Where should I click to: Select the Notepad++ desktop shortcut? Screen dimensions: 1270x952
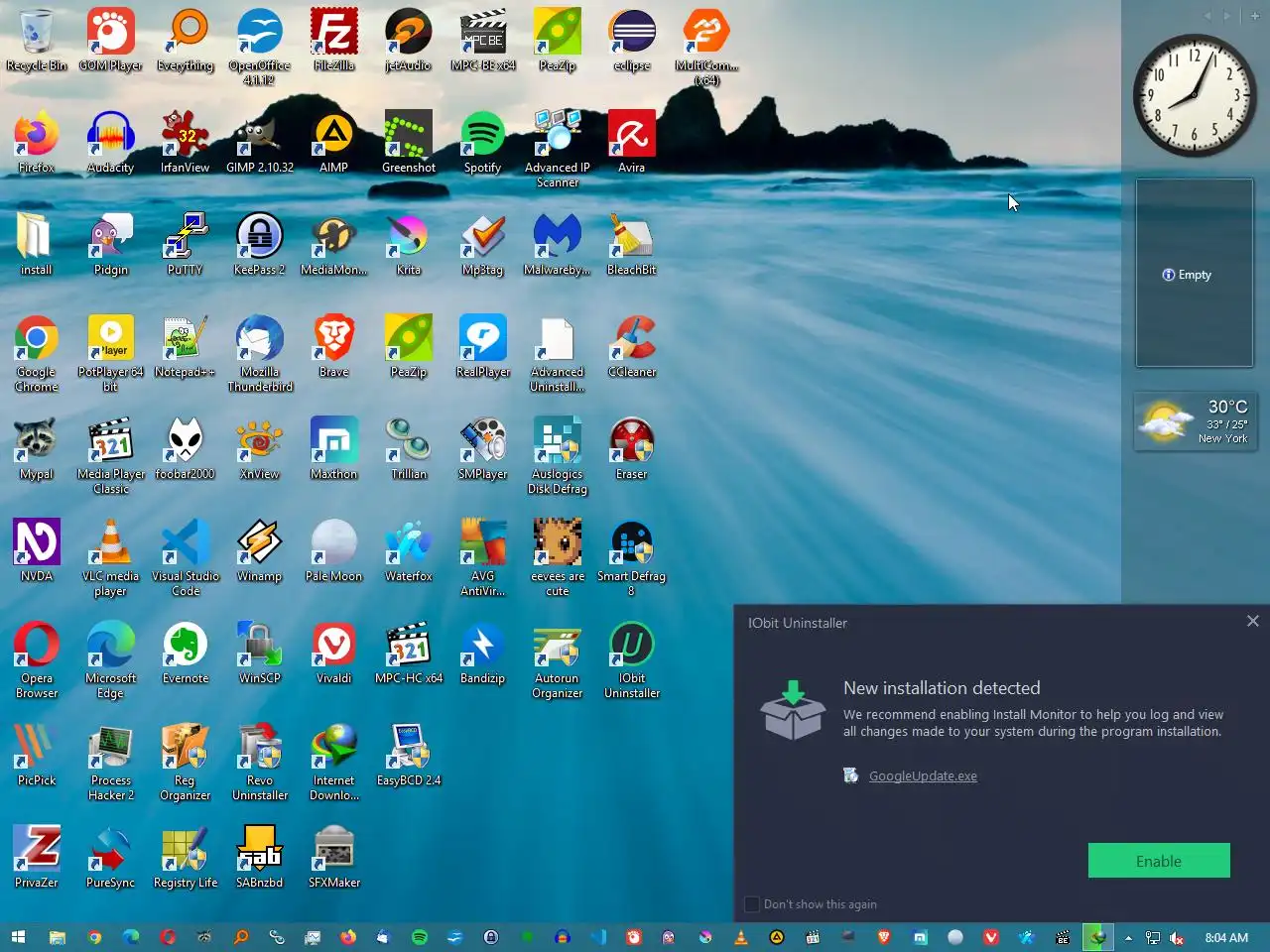(x=186, y=347)
